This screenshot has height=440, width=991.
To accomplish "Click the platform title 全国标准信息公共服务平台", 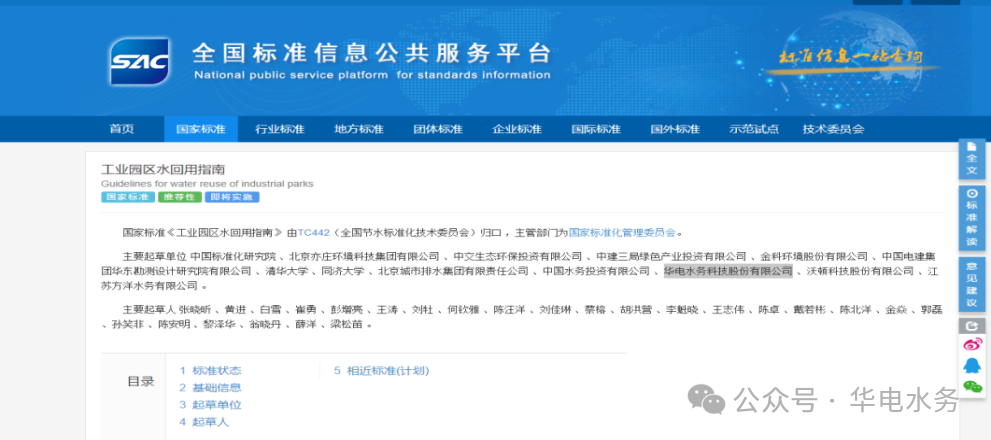I will pyautogui.click(x=372, y=54).
